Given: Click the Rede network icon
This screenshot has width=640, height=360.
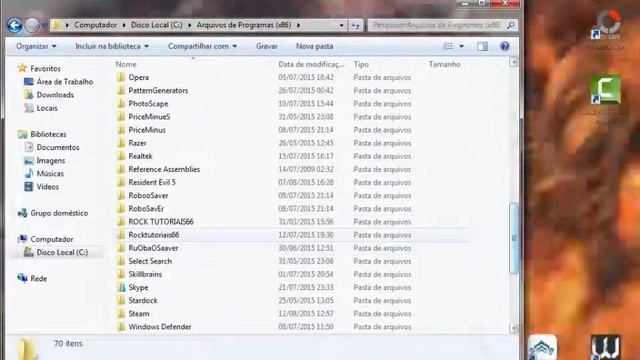Looking at the screenshot, I should coord(22,278).
